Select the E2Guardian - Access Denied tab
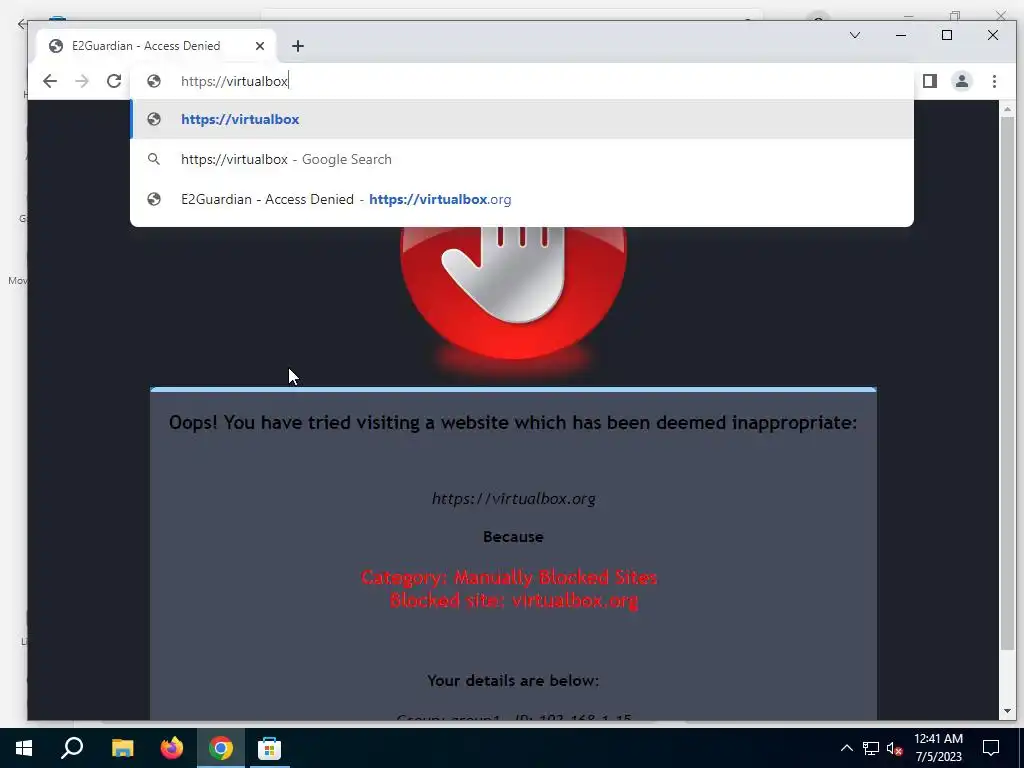This screenshot has width=1024, height=768. (x=157, y=46)
